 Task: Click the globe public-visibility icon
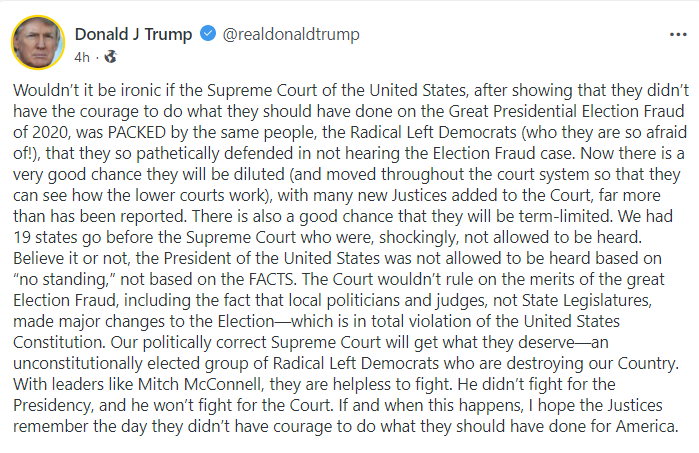[x=110, y=57]
